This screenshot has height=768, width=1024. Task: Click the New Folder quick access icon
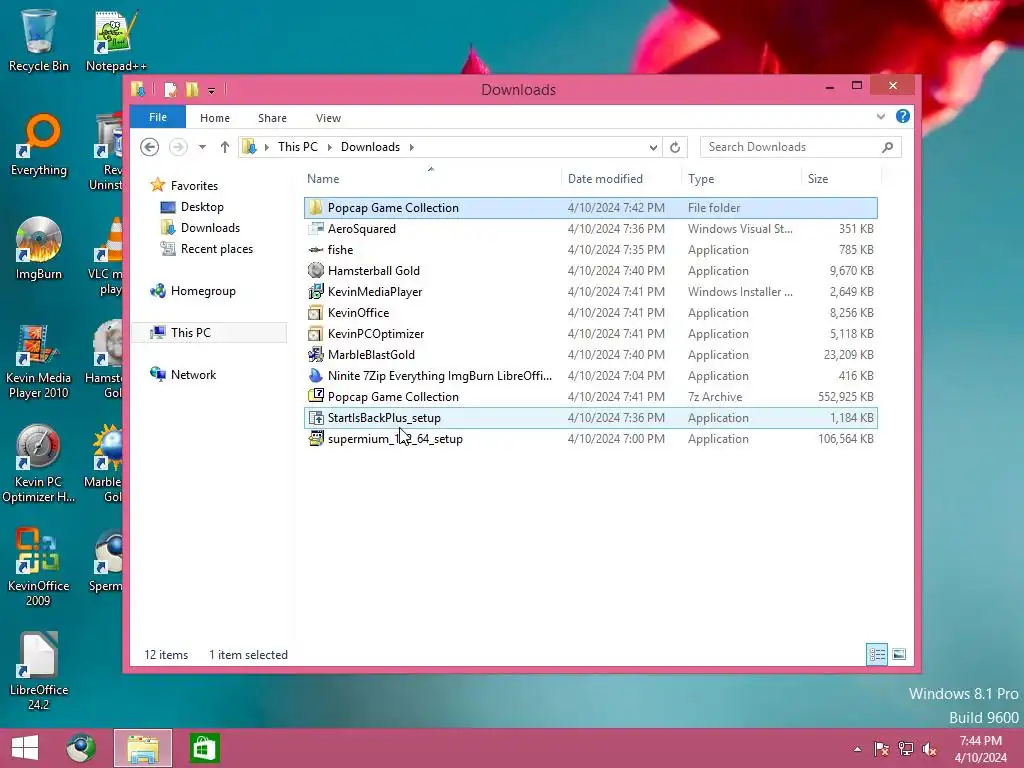192,89
